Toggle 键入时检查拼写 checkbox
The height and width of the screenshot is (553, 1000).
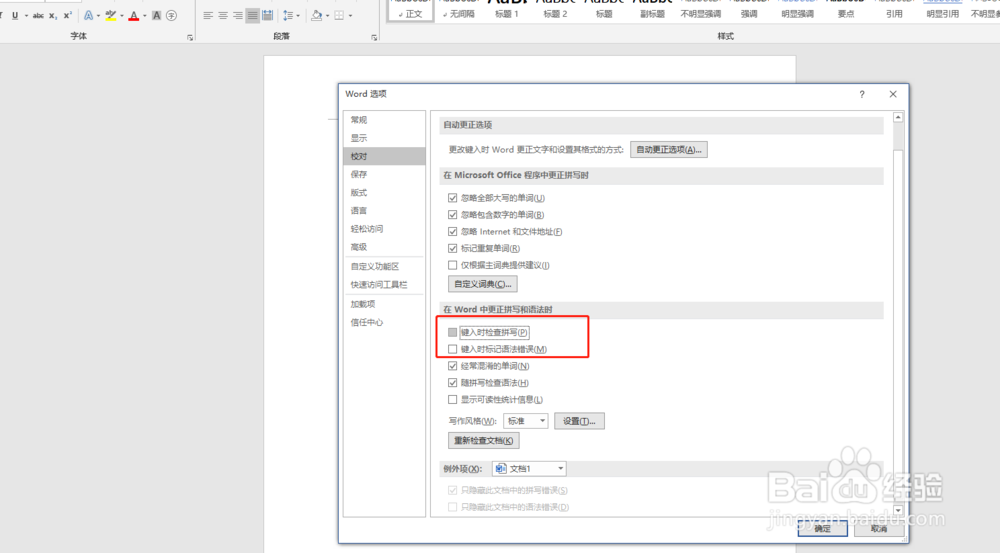(x=452, y=332)
